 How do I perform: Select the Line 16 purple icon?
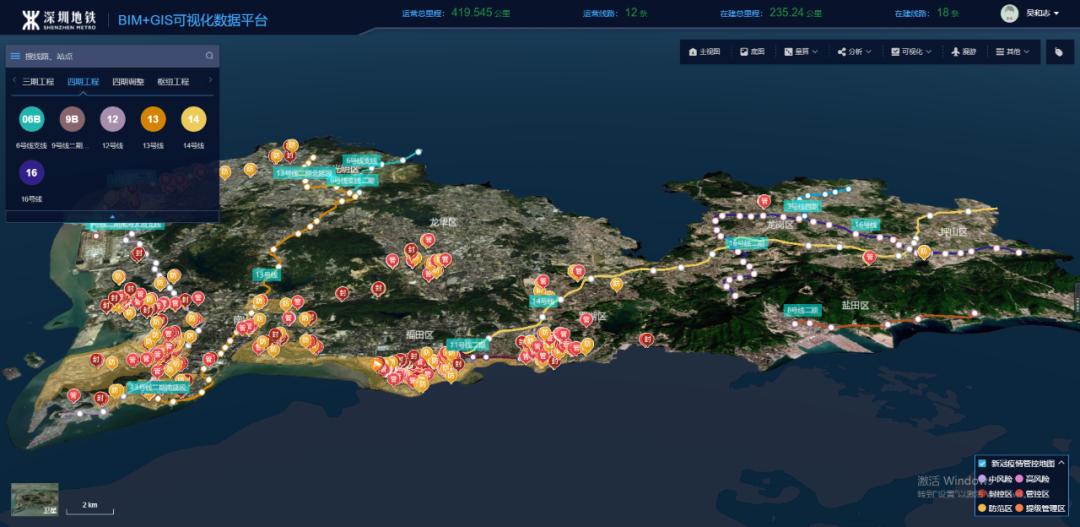pyautogui.click(x=31, y=173)
